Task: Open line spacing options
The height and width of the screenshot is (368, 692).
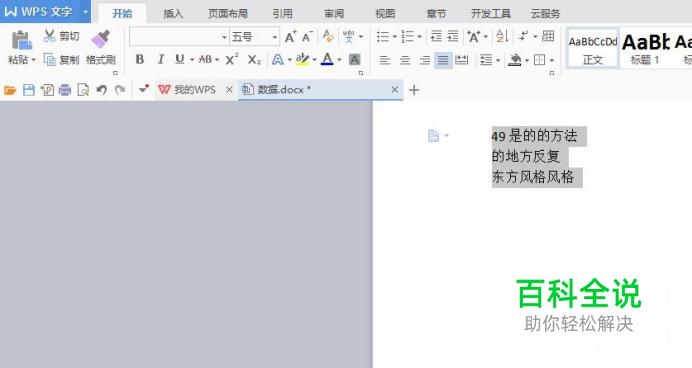Action: [x=486, y=60]
